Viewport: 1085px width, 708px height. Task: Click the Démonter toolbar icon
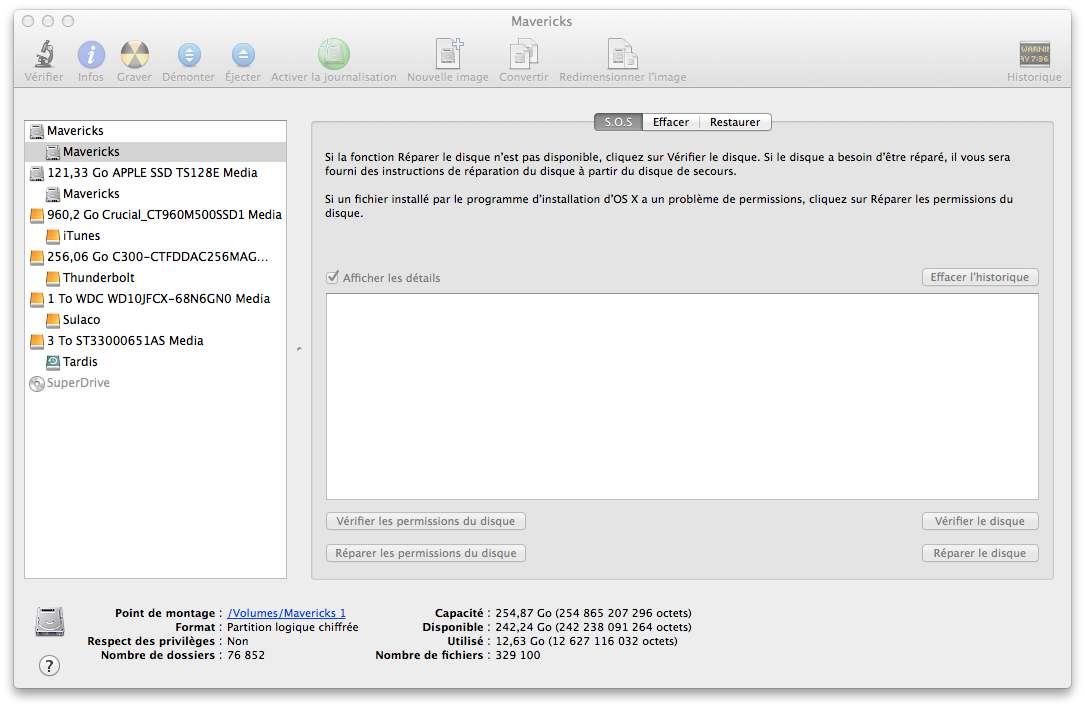[189, 55]
